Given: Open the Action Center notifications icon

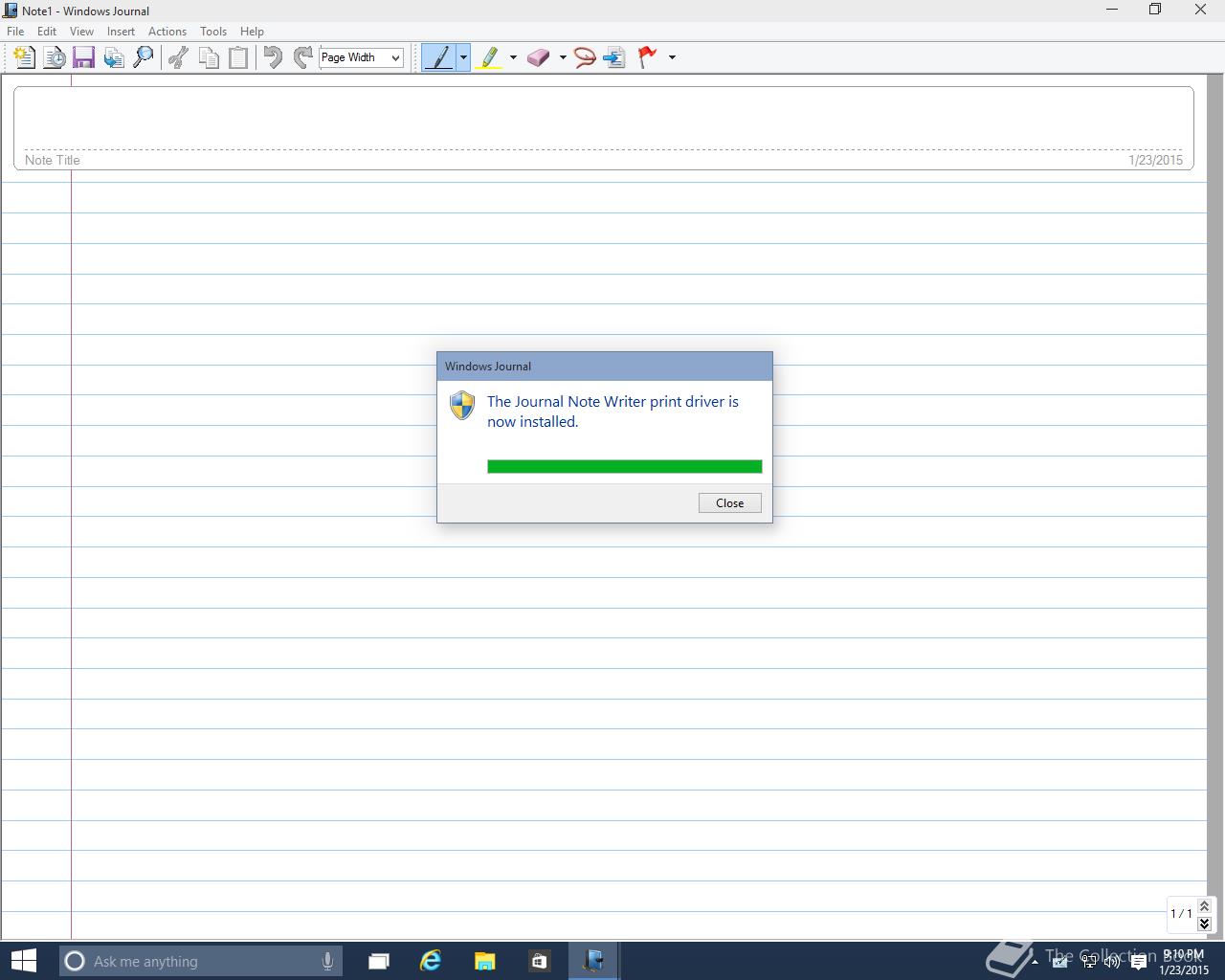Looking at the screenshot, I should pos(1138,963).
